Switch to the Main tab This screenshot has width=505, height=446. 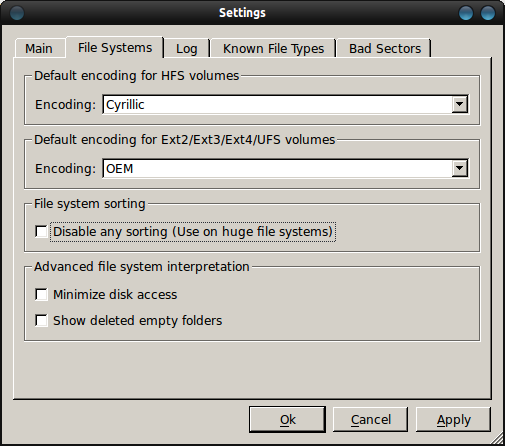click(39, 49)
